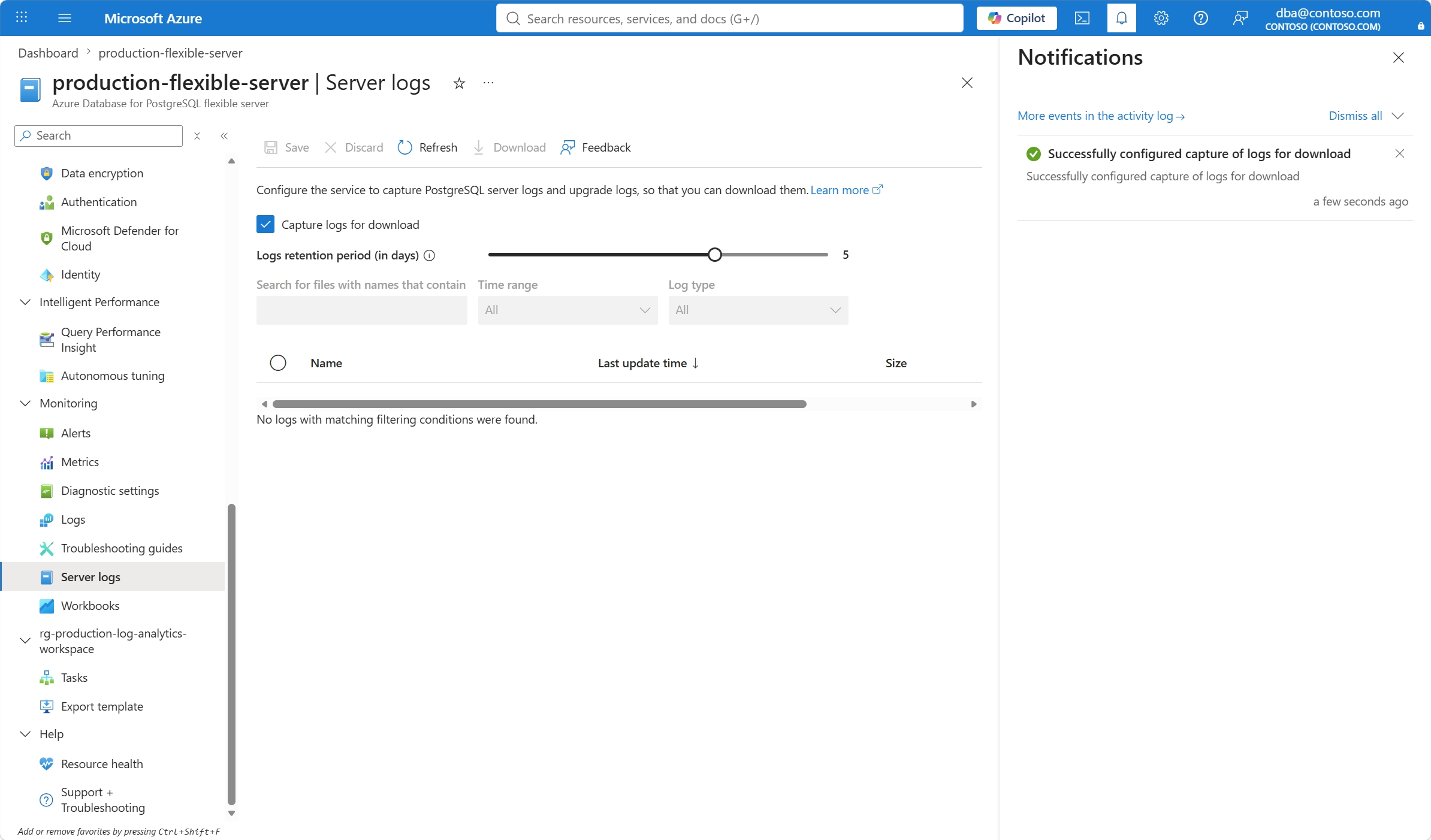Collapse the Monitoring section
The image size is (1431, 840).
pos(25,403)
